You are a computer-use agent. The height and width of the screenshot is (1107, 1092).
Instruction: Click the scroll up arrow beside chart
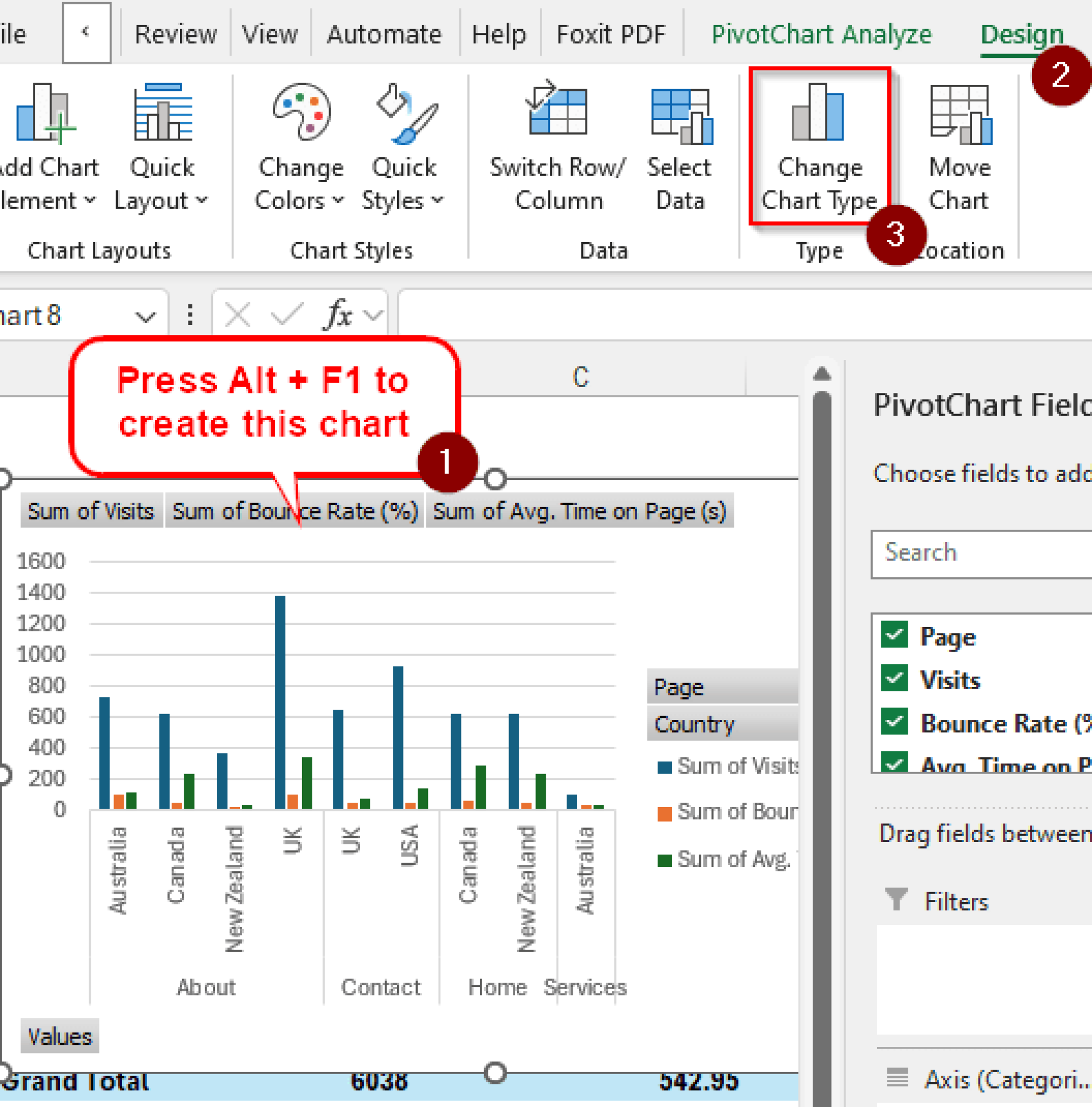tap(822, 374)
